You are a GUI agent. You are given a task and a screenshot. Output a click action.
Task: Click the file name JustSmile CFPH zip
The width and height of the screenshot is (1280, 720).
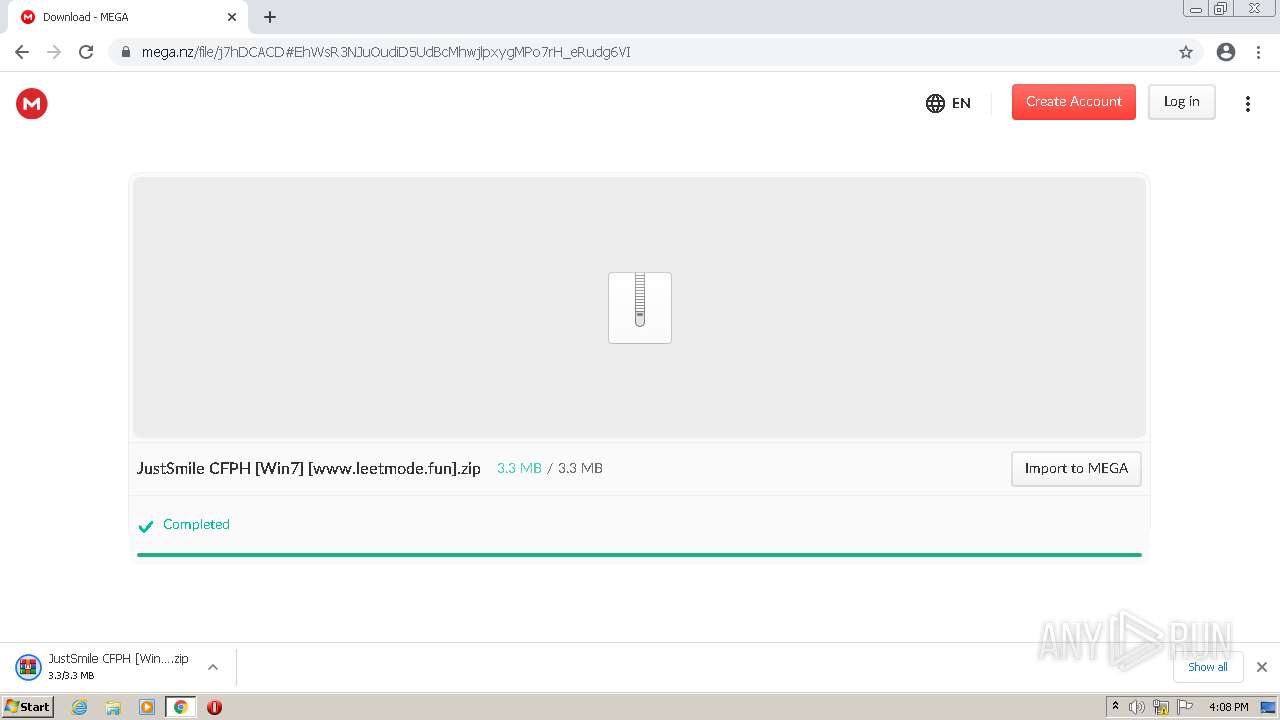(309, 468)
